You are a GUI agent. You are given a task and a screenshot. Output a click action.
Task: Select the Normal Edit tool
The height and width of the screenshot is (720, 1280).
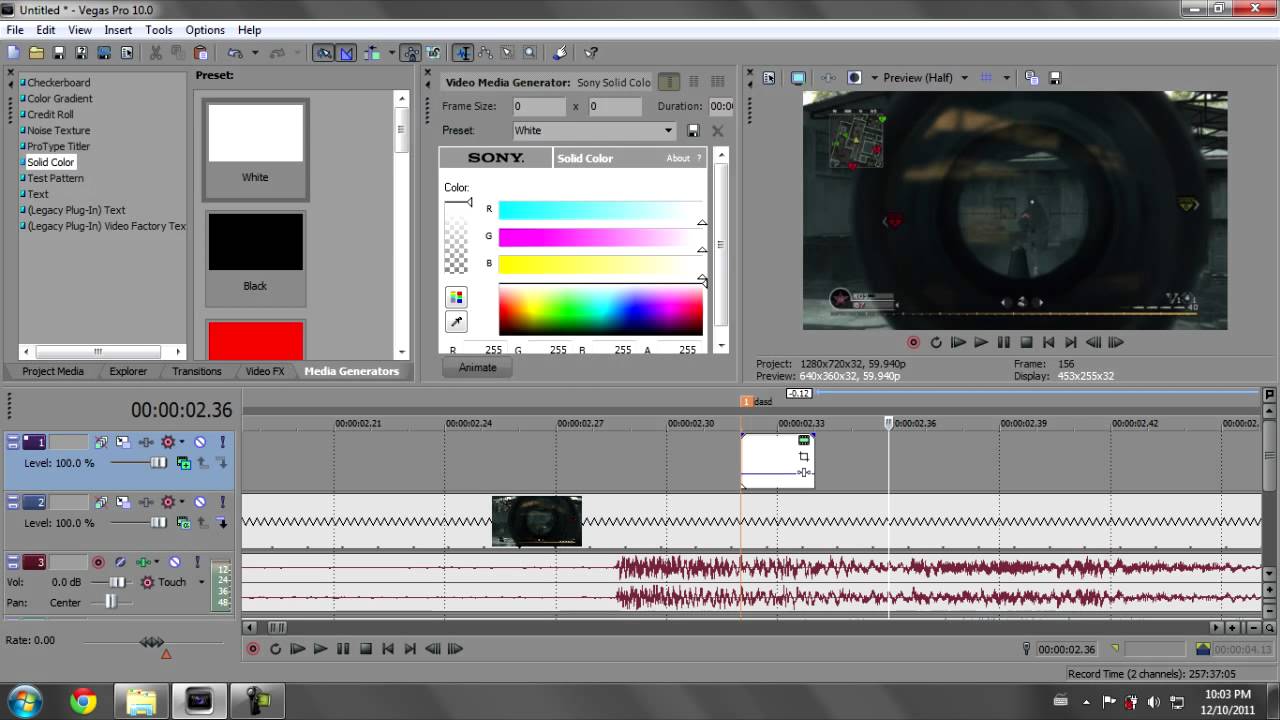pos(462,53)
